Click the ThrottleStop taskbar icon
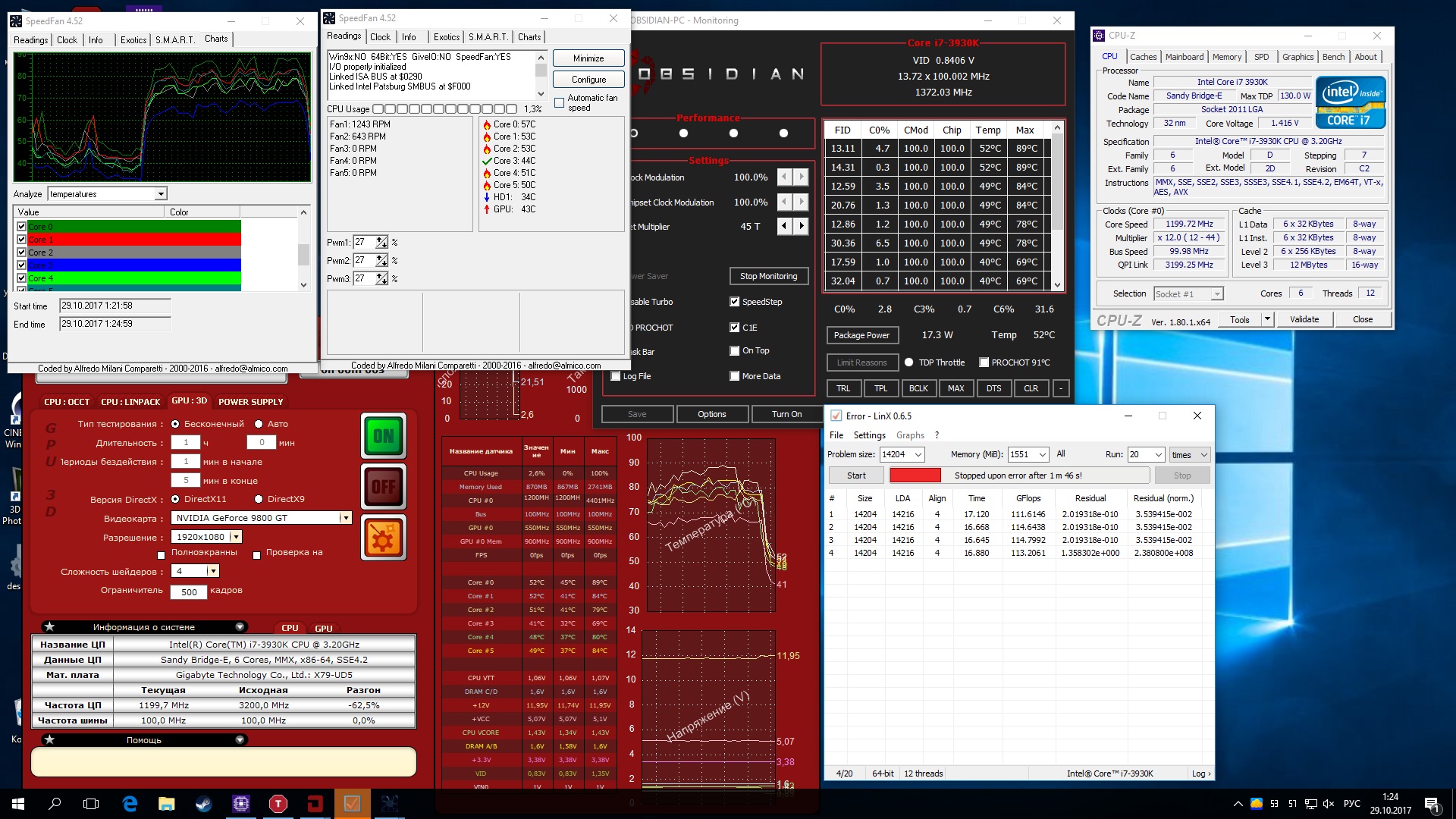 point(278,804)
